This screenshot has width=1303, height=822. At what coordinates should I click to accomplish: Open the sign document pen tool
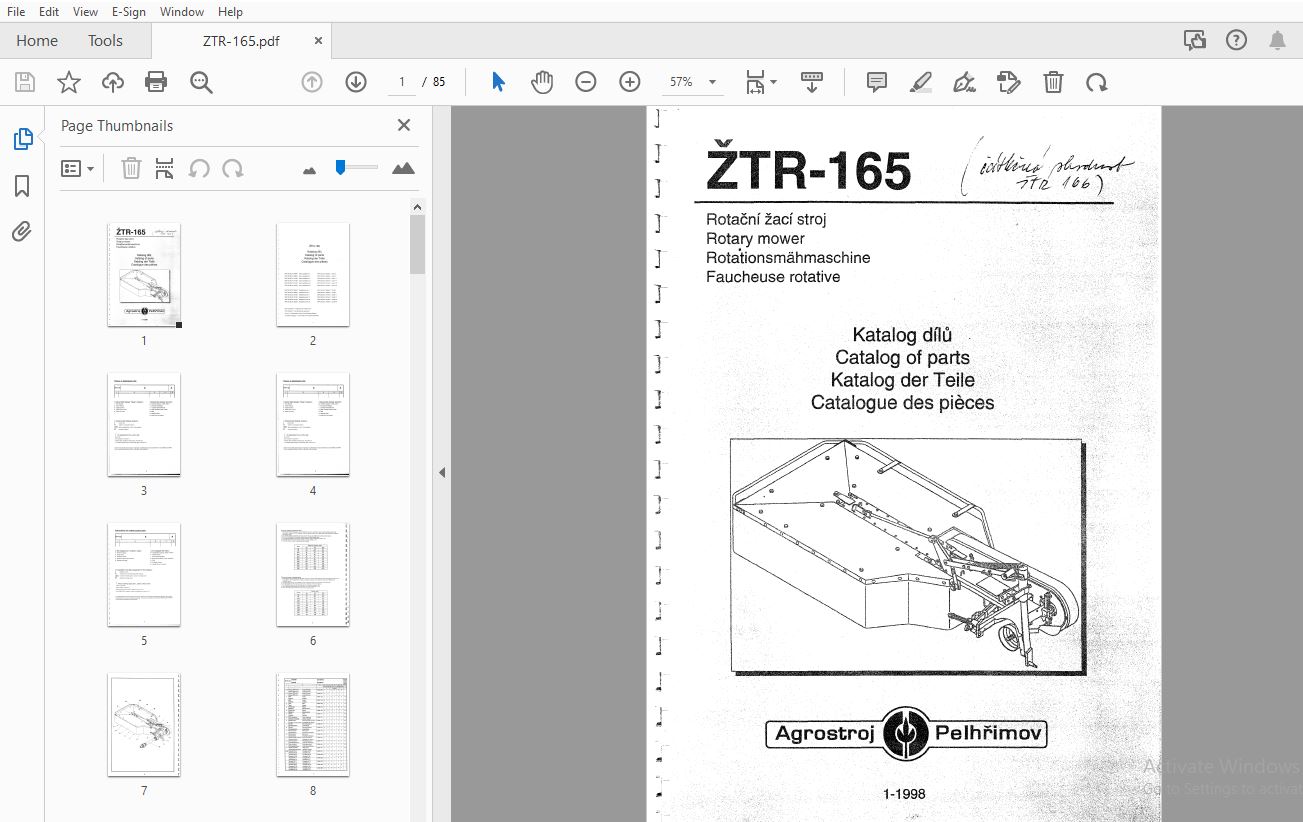[965, 82]
